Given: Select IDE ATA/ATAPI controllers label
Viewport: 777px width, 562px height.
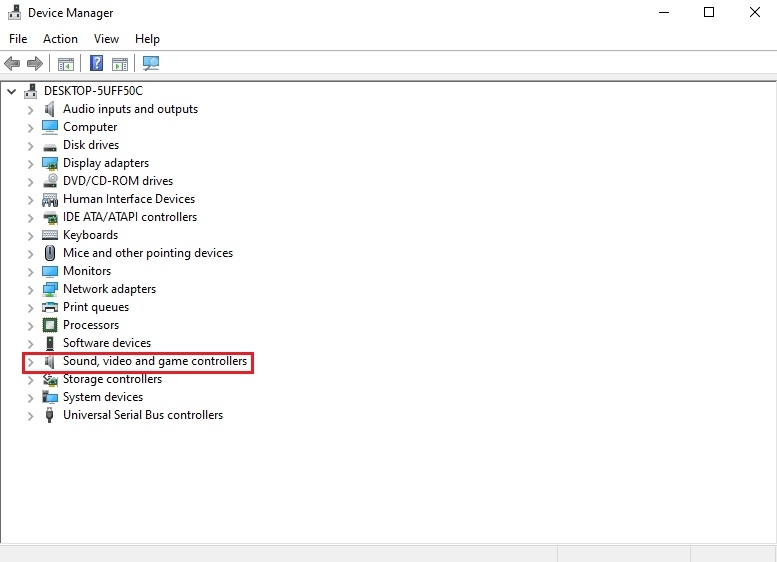Looking at the screenshot, I should [x=130, y=217].
